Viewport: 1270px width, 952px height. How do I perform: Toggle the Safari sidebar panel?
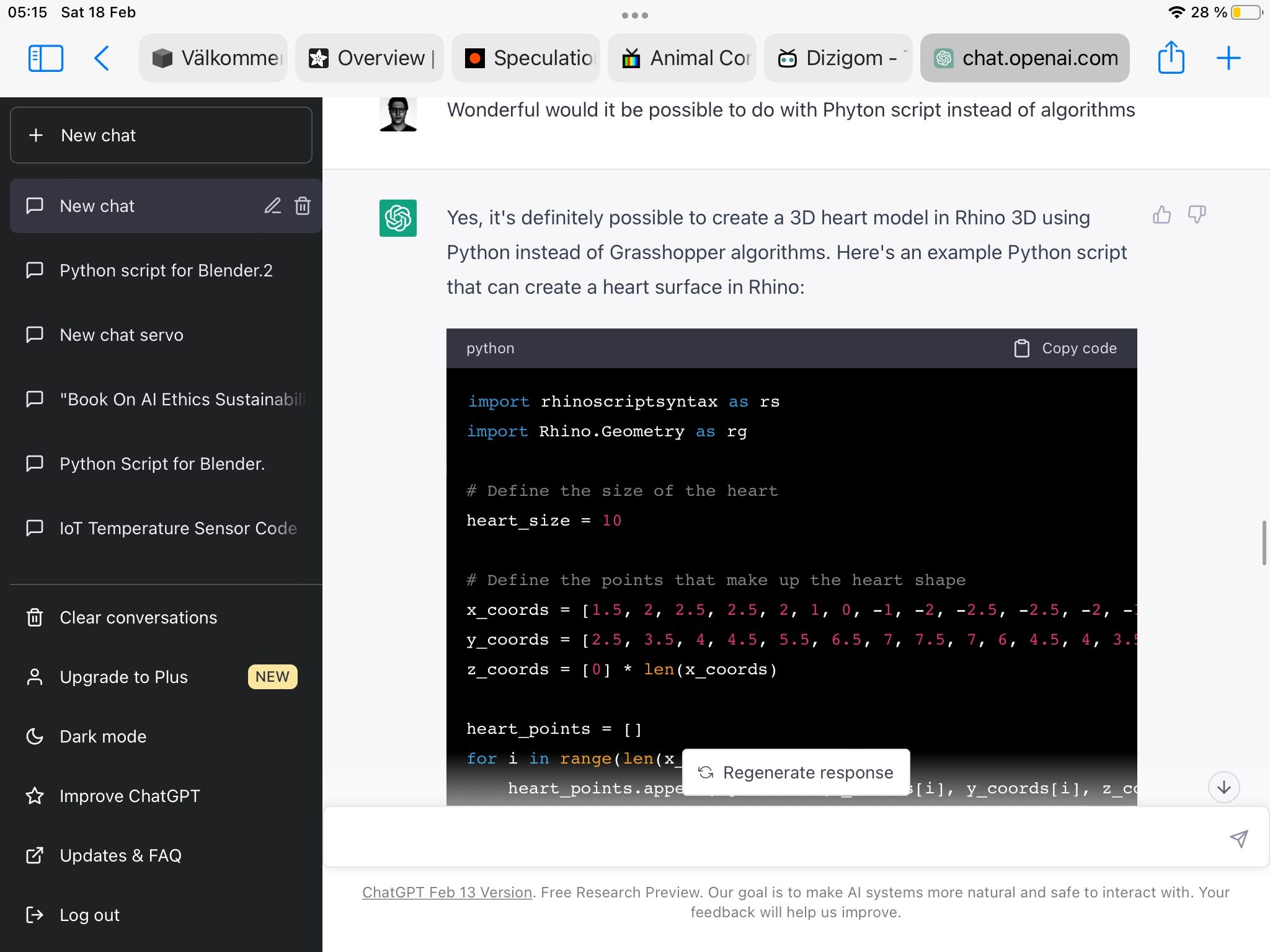46,58
